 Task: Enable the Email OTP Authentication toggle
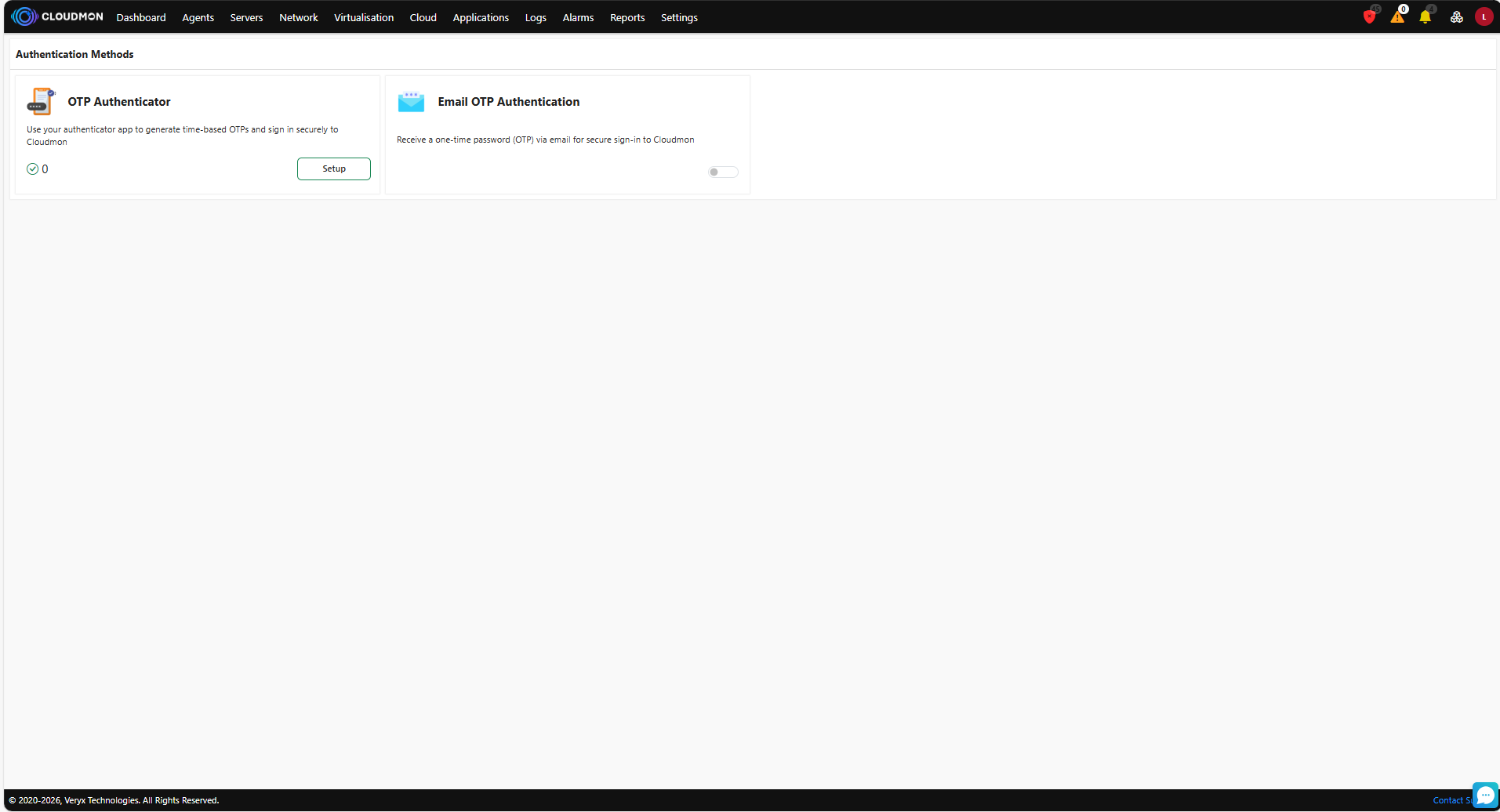tap(723, 172)
